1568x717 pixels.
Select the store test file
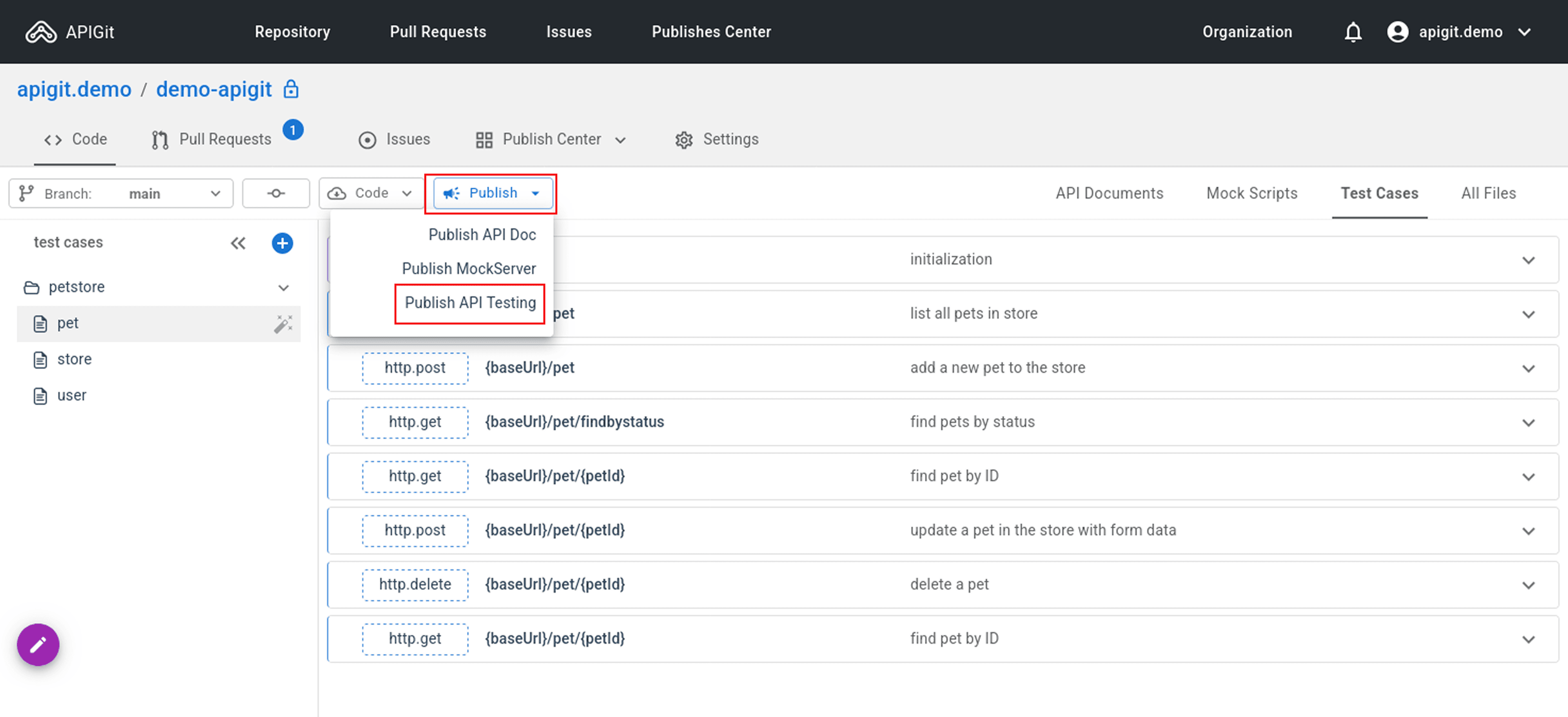[x=158, y=359]
